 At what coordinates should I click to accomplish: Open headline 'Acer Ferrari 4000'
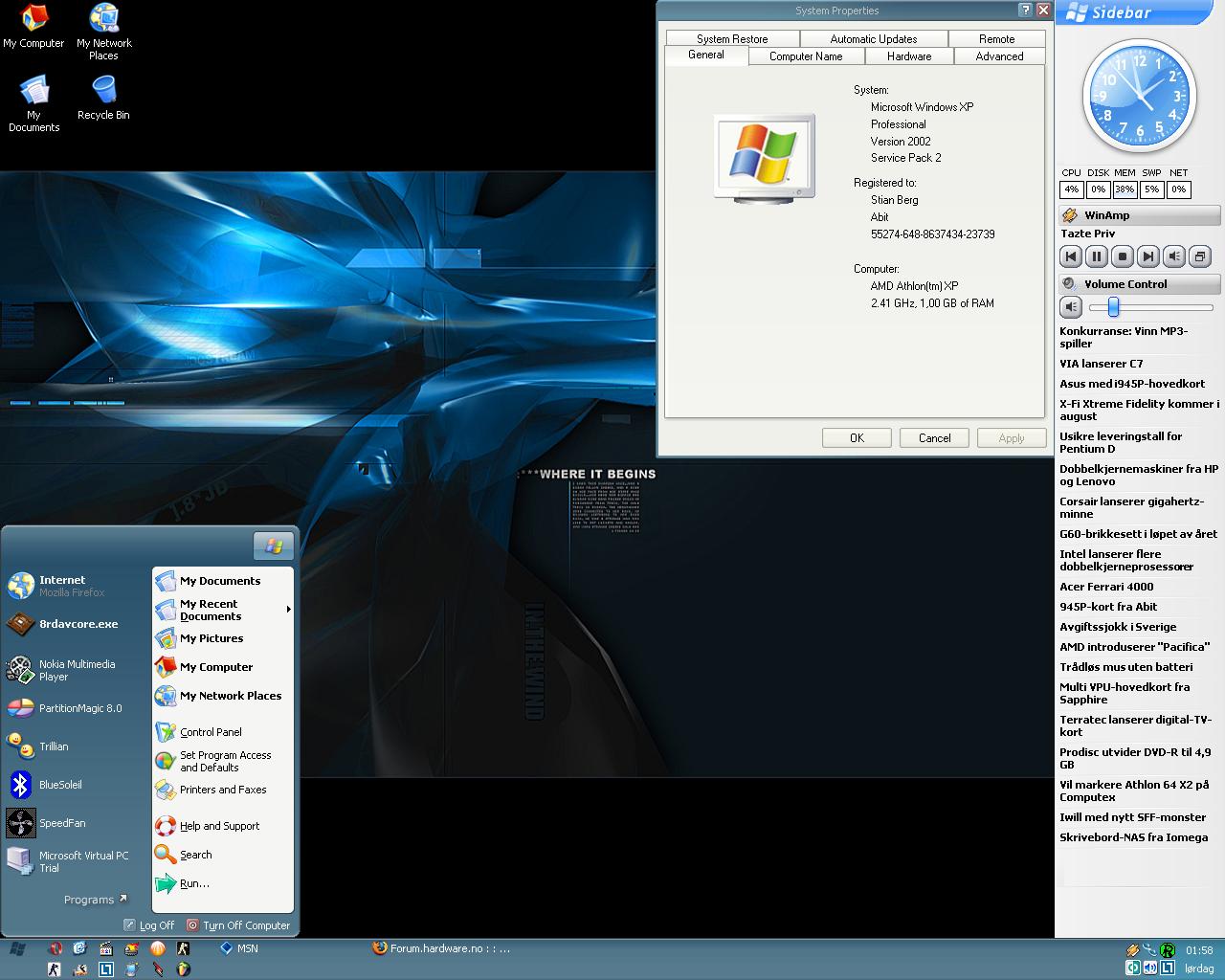pos(1106,587)
